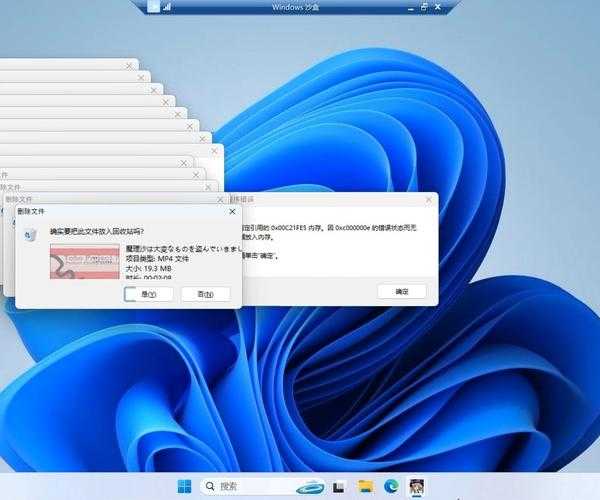Launch Microsoft Edge from the taskbar
Screen dimensions: 600x500
(x=391, y=487)
